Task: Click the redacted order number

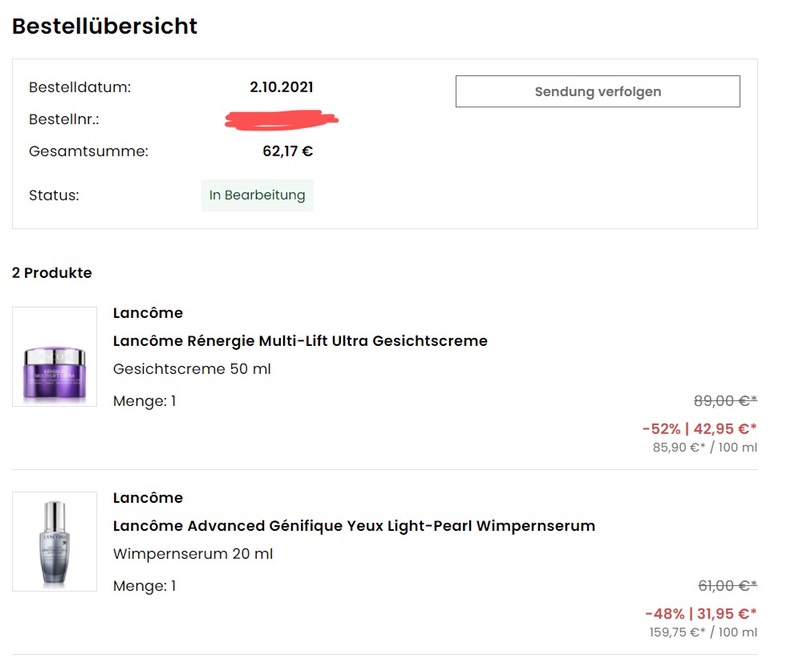Action: [282, 120]
